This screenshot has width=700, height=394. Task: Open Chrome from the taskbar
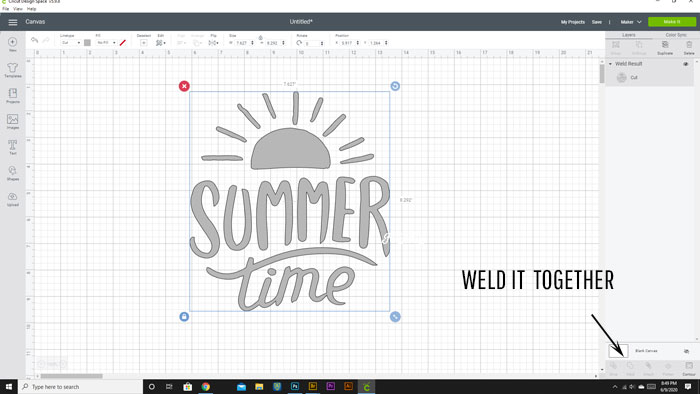point(205,386)
